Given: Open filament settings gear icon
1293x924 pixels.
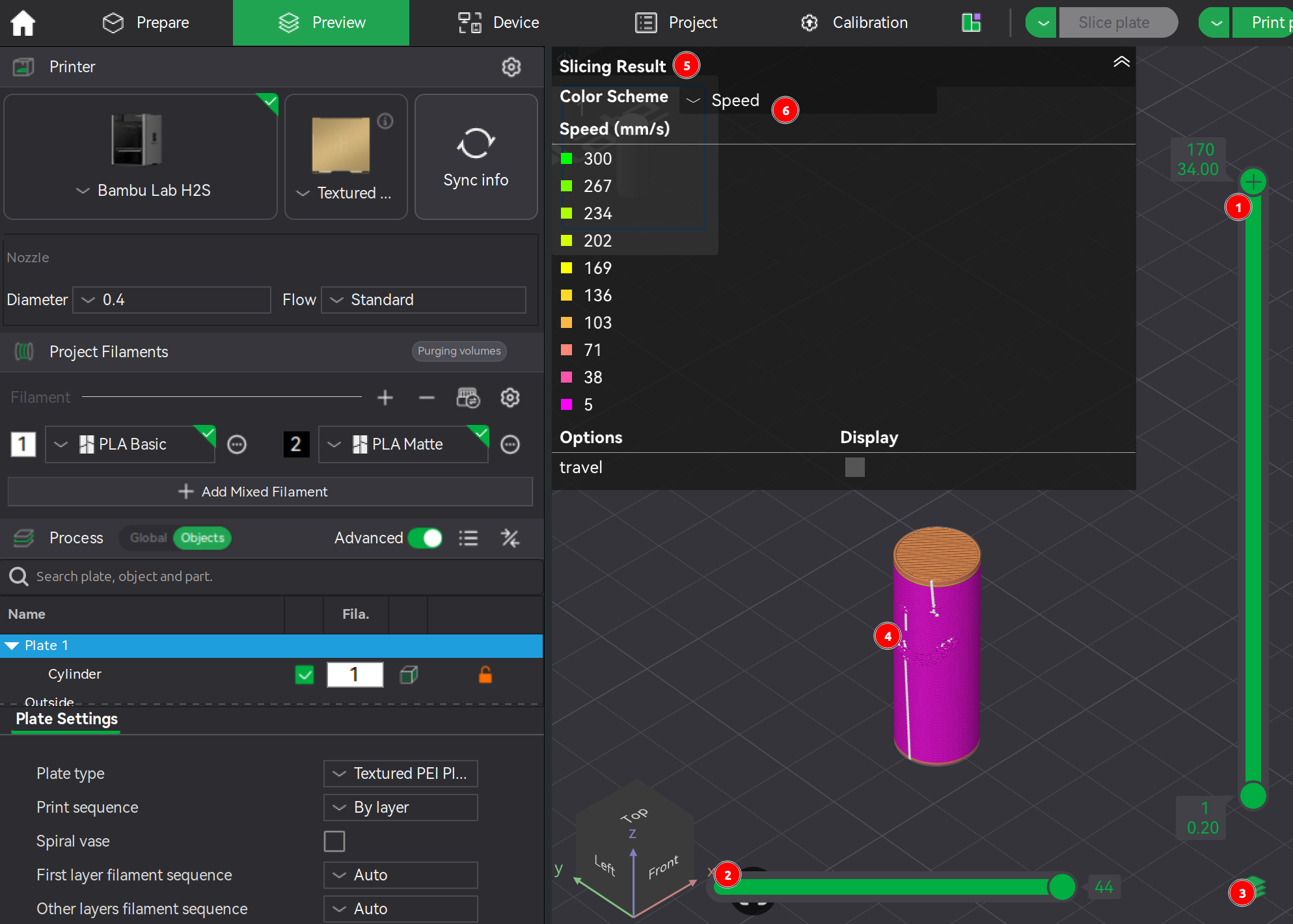Looking at the screenshot, I should (510, 398).
